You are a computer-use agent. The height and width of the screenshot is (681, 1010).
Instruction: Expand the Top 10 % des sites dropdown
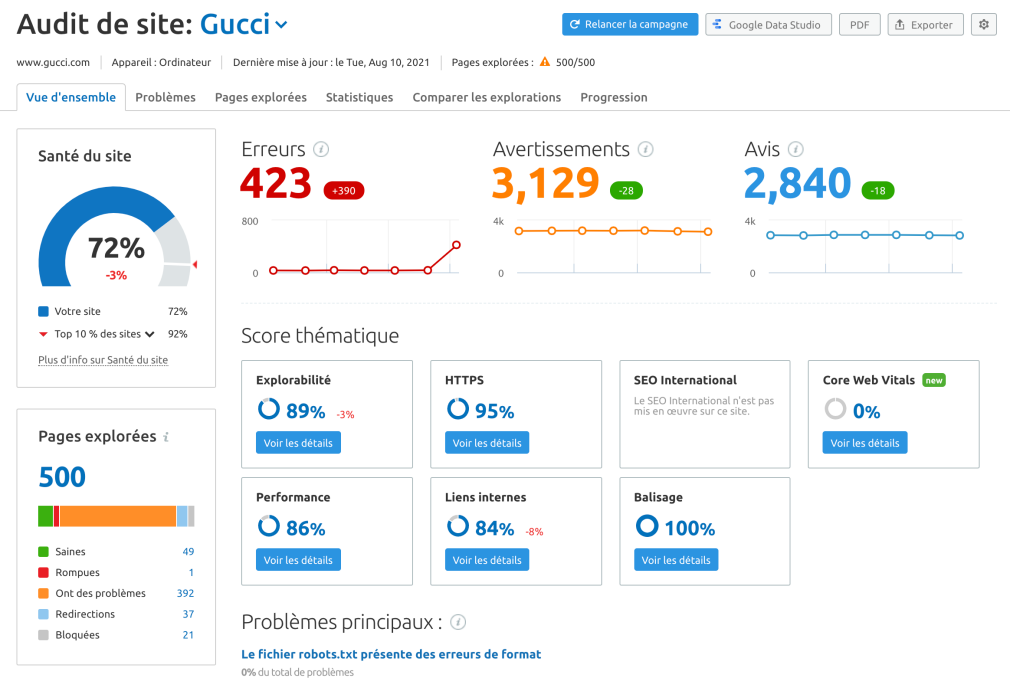pos(149,334)
